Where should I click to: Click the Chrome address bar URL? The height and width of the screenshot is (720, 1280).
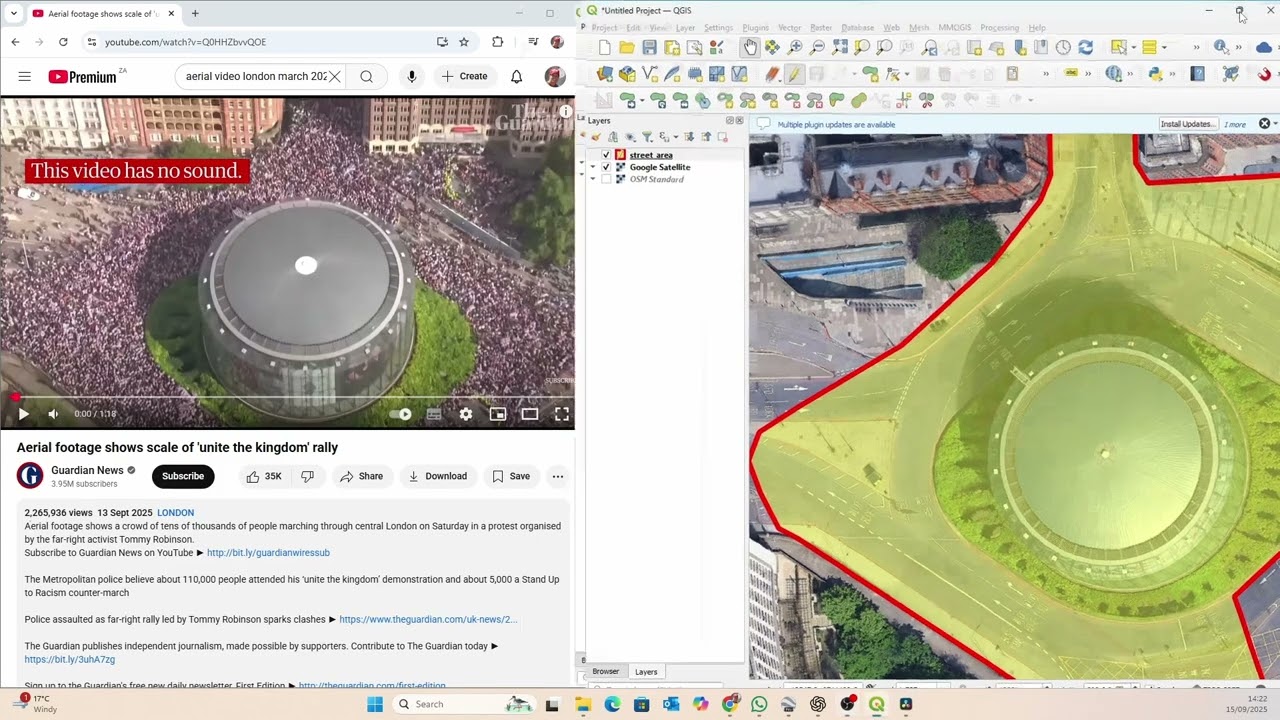tap(185, 42)
